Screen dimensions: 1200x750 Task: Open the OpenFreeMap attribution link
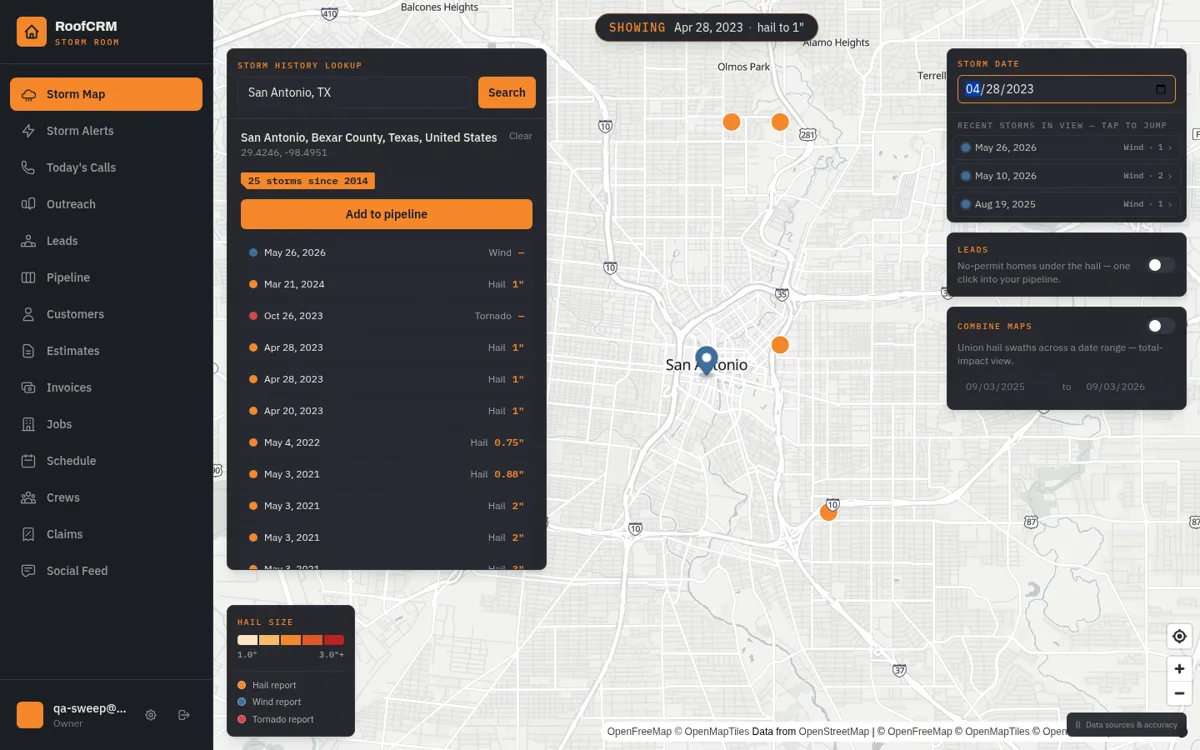click(x=639, y=732)
